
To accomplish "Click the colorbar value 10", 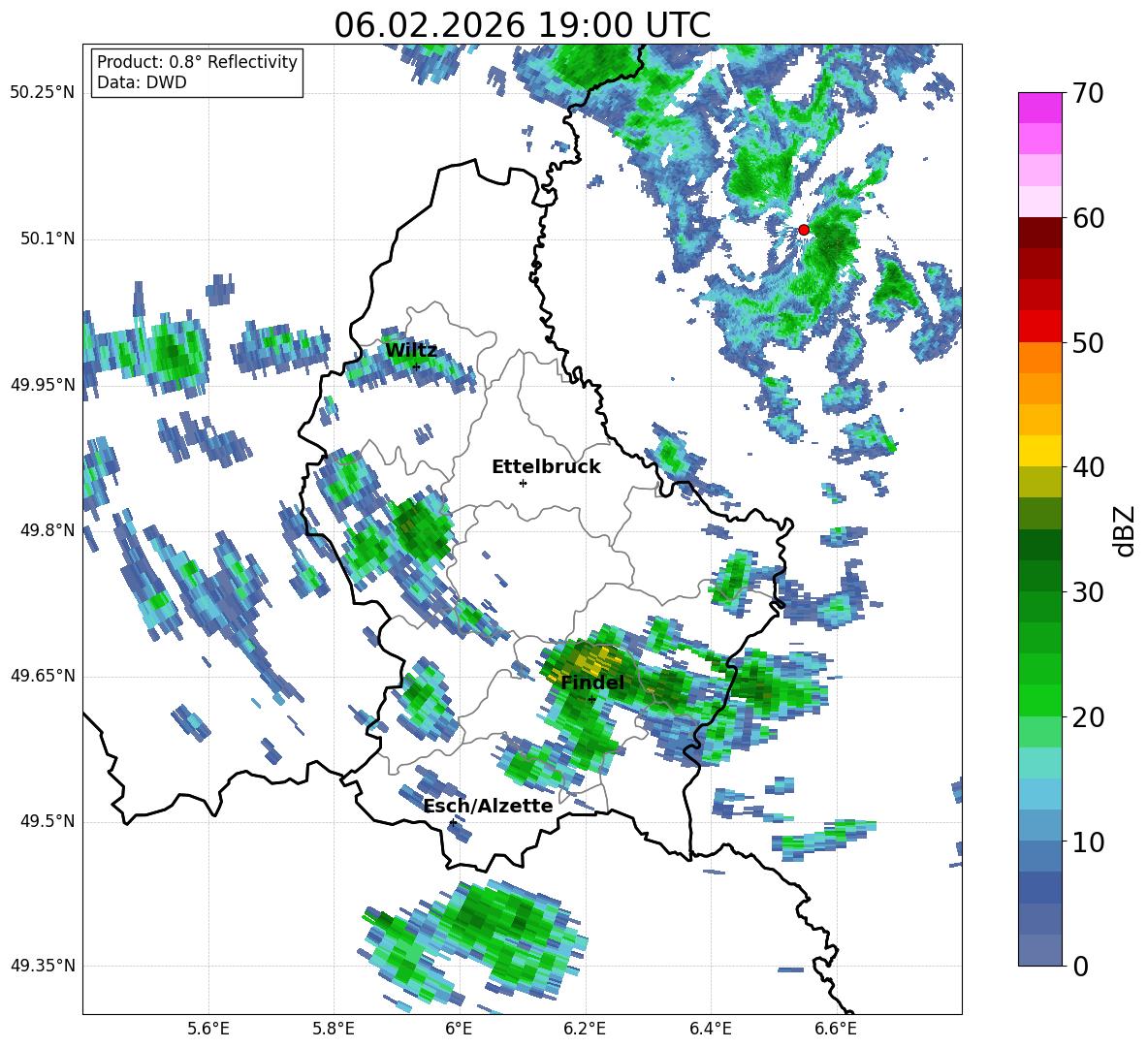I will (1087, 842).
